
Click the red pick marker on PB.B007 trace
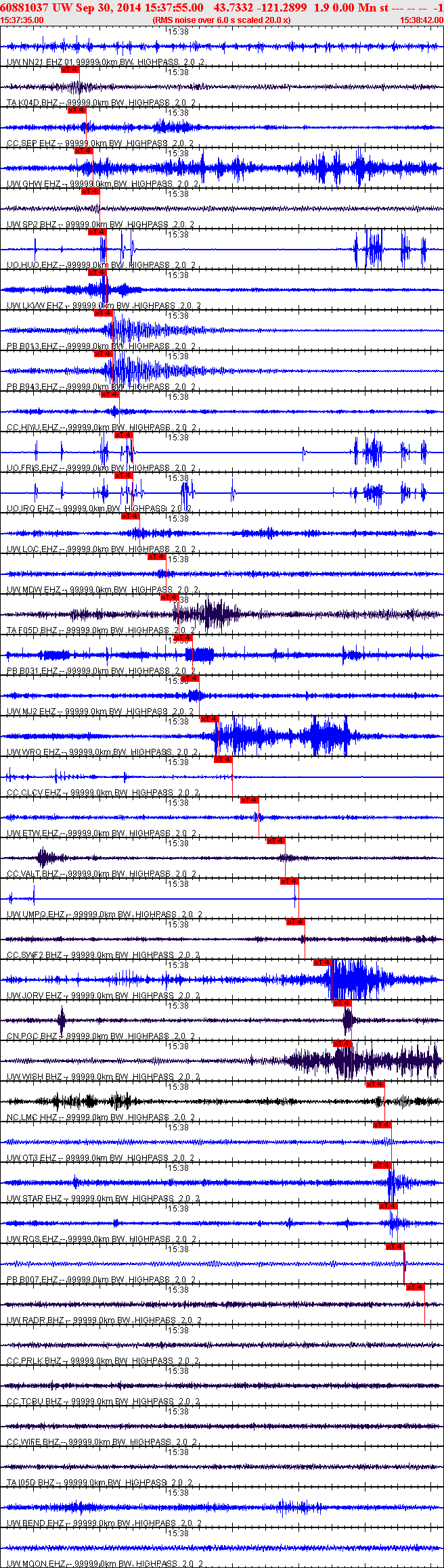pyautogui.click(x=395, y=1247)
